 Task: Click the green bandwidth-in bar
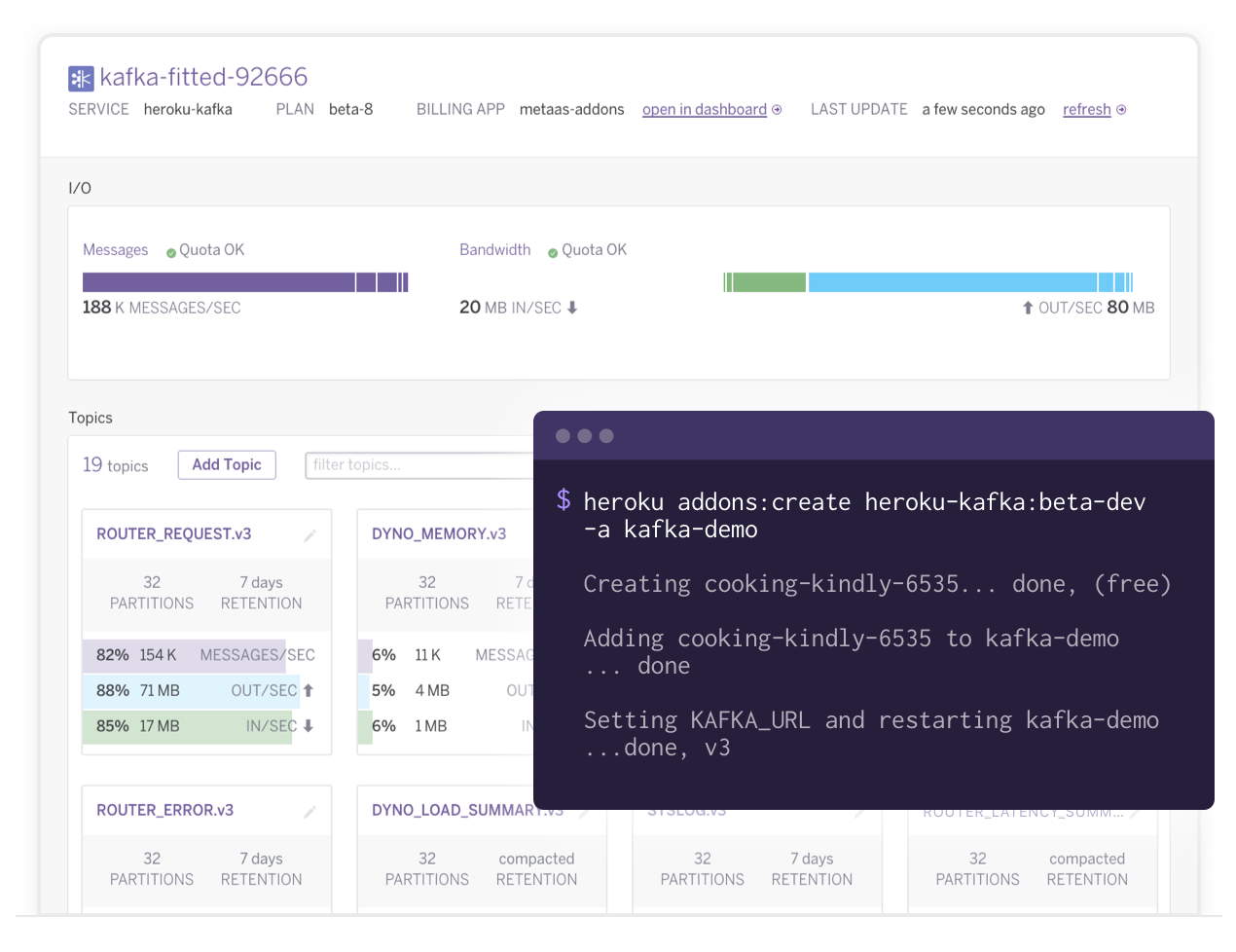click(x=765, y=282)
